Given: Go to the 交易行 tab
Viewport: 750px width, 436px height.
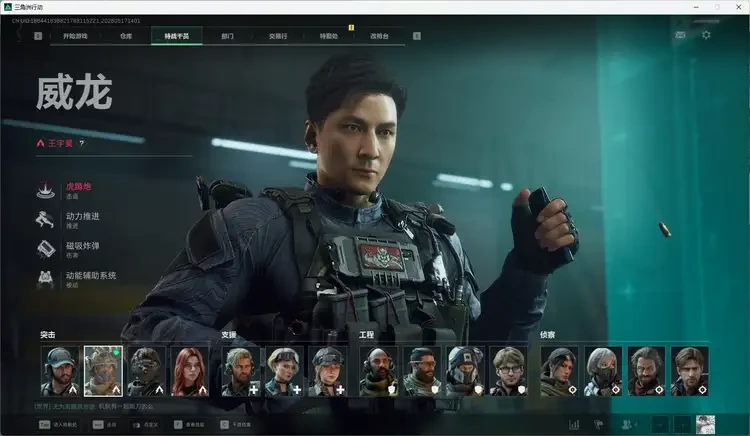Looking at the screenshot, I should pos(278,36).
